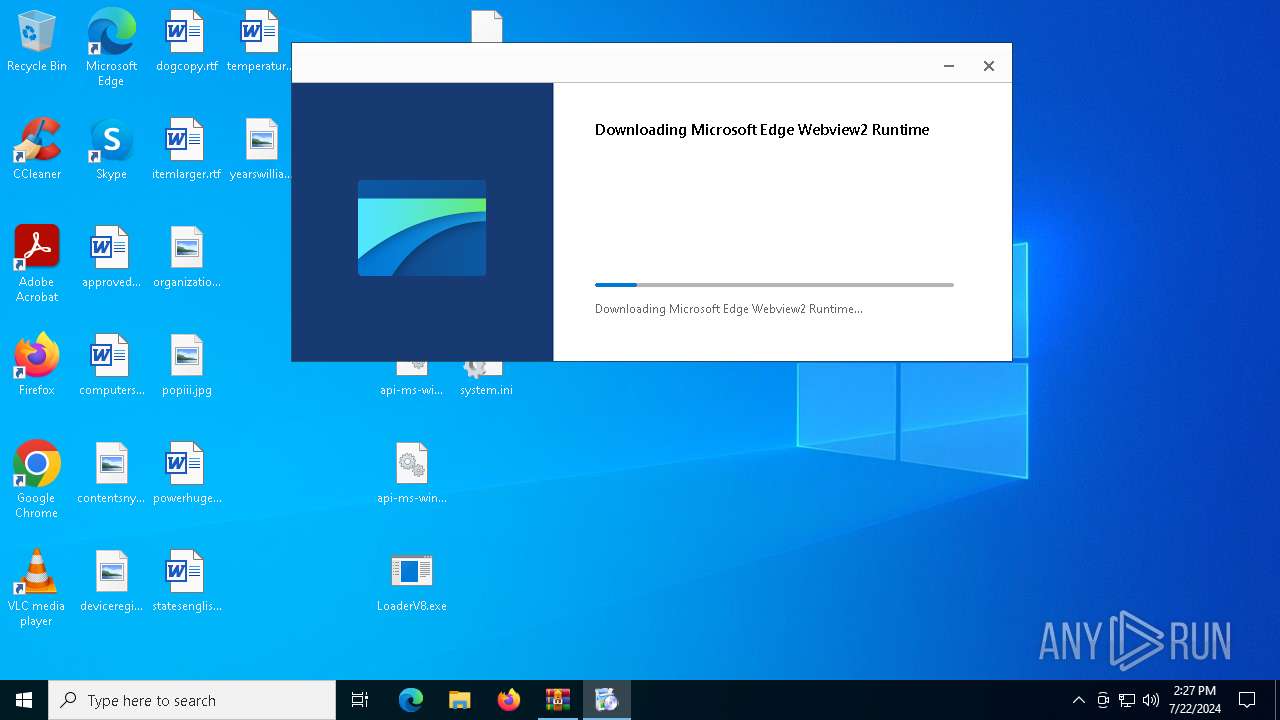Open the clock showing 2:27 PM

point(1194,700)
